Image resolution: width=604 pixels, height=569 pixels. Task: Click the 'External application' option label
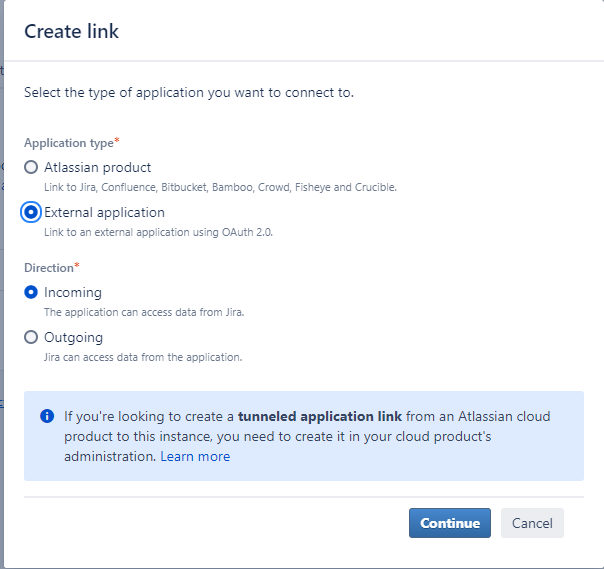coord(104,212)
